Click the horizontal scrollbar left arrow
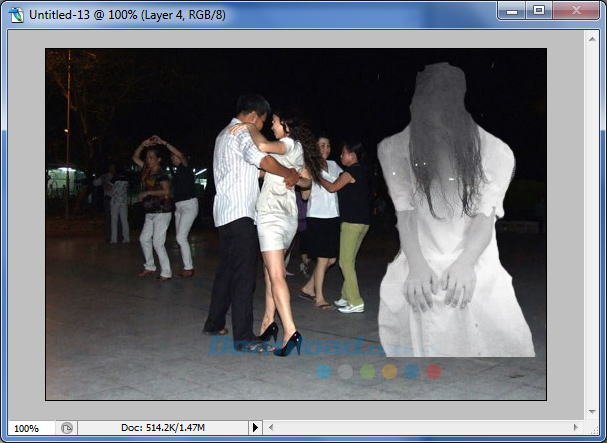Image resolution: width=607 pixels, height=443 pixels. point(270,427)
